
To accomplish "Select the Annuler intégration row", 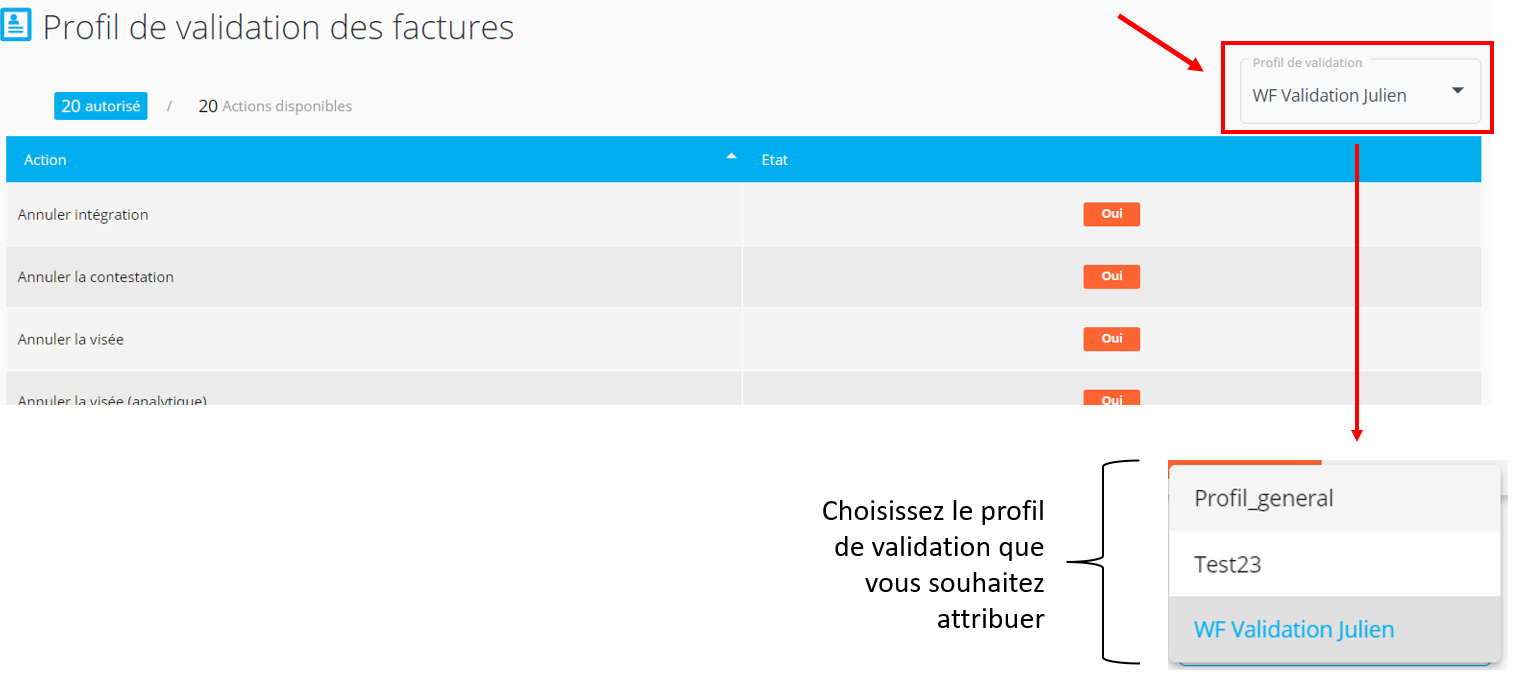I will click(x=743, y=214).
